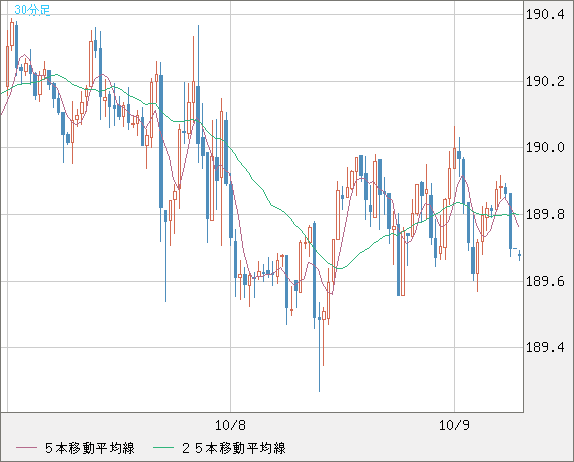
Task: Click the 190.0 price axis label
Action: (x=545, y=148)
